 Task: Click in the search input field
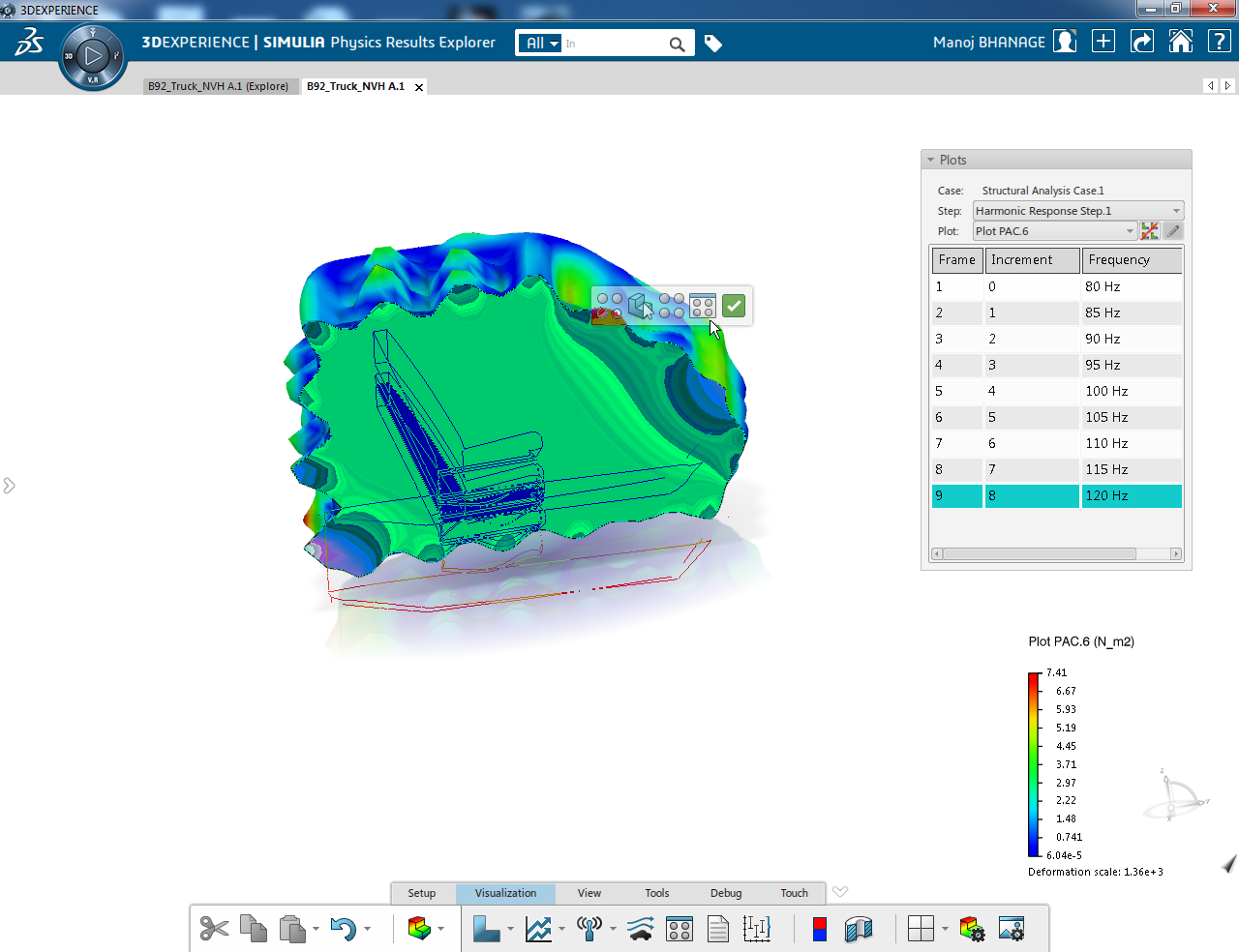point(615,44)
